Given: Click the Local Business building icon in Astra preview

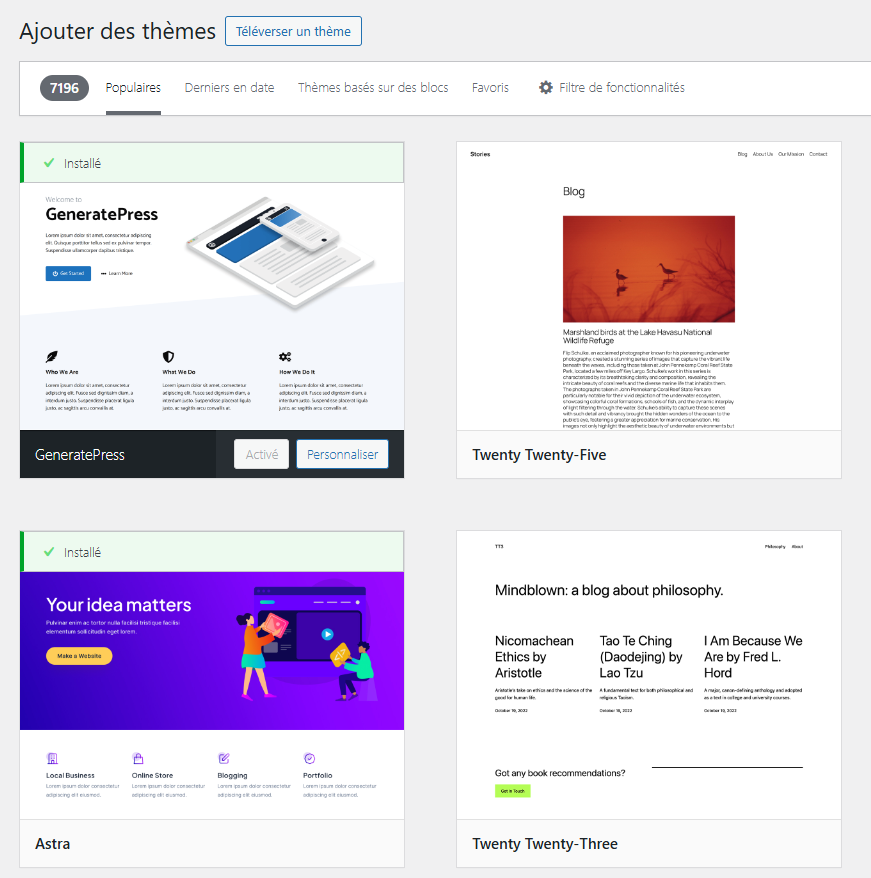Looking at the screenshot, I should [52, 759].
